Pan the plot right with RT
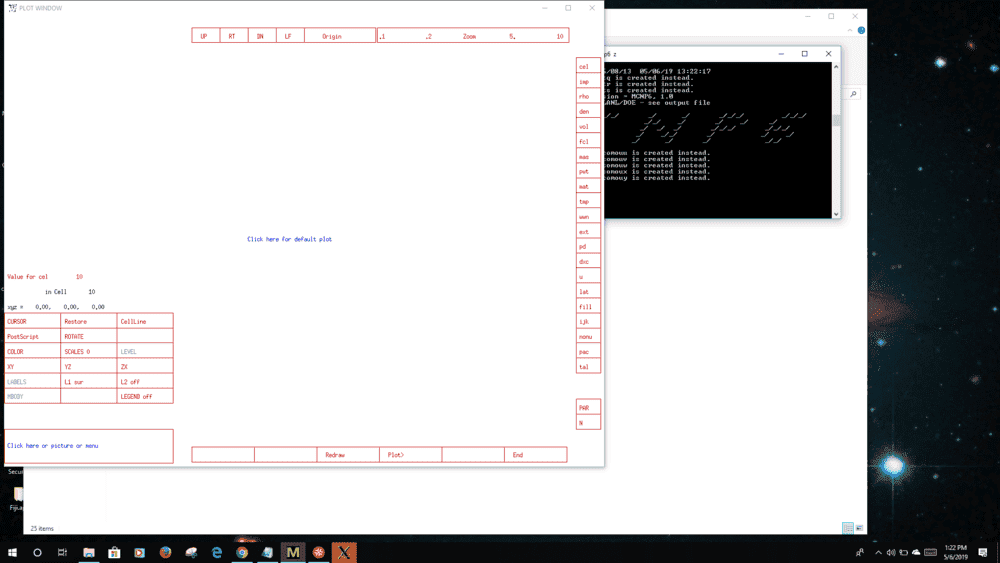 click(233, 36)
